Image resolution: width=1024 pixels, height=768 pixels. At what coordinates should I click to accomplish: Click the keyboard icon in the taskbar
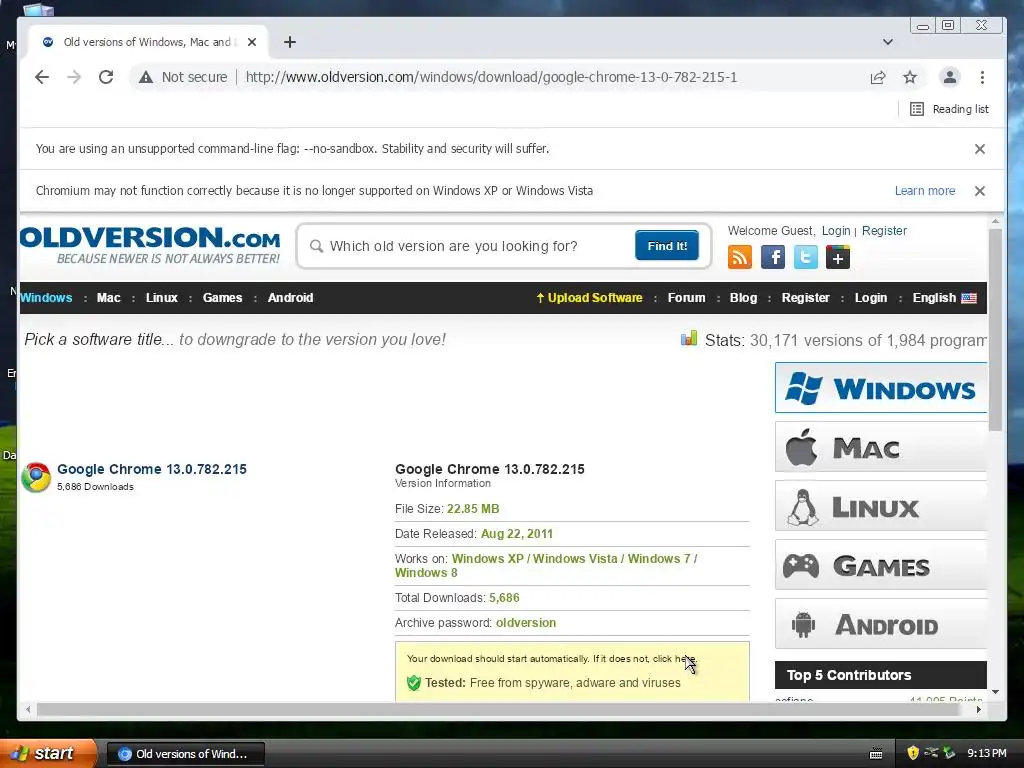coord(876,754)
